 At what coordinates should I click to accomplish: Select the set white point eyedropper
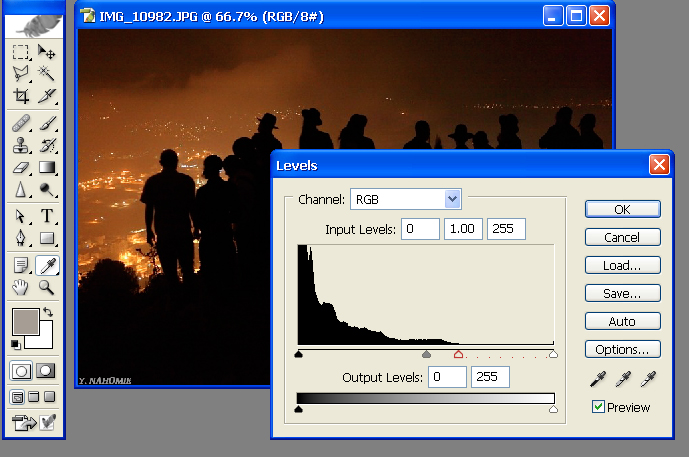[648, 379]
